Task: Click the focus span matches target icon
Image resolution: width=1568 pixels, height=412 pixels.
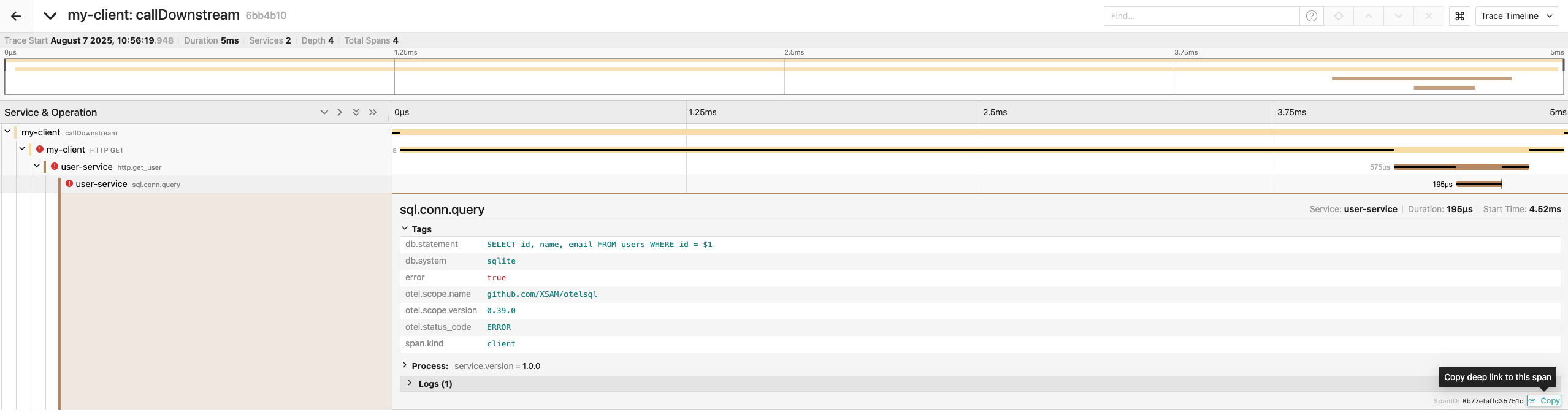Action: pyautogui.click(x=1339, y=16)
